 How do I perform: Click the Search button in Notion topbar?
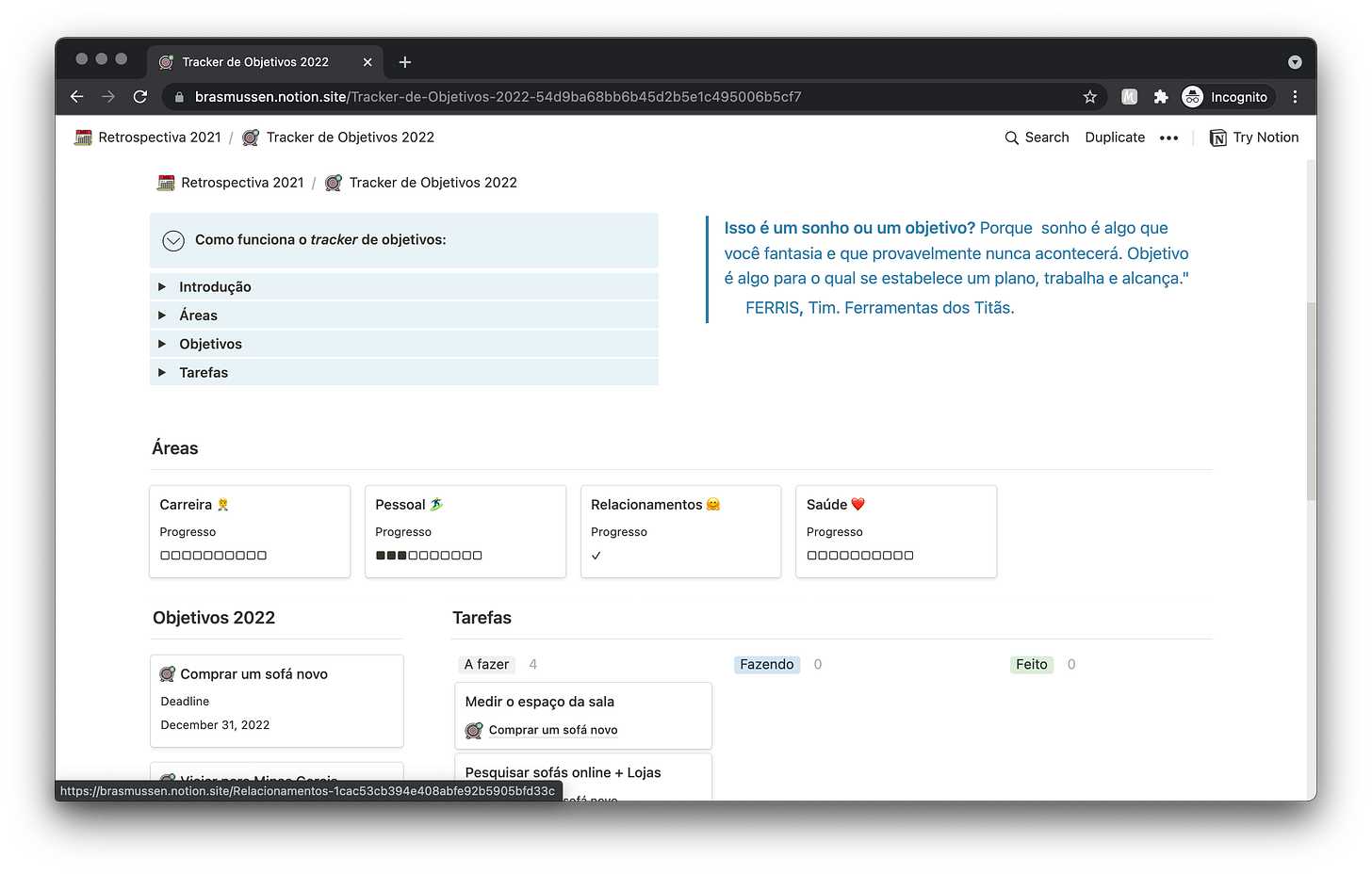(x=1037, y=138)
